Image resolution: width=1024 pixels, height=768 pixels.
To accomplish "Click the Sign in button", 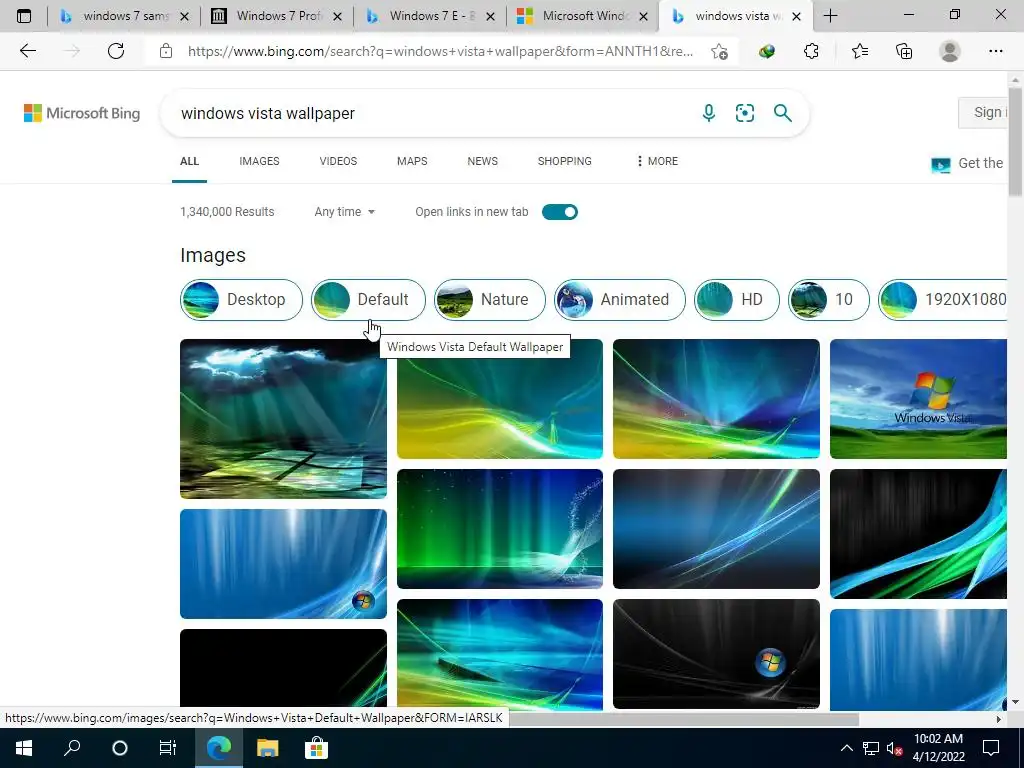I will coord(983,112).
